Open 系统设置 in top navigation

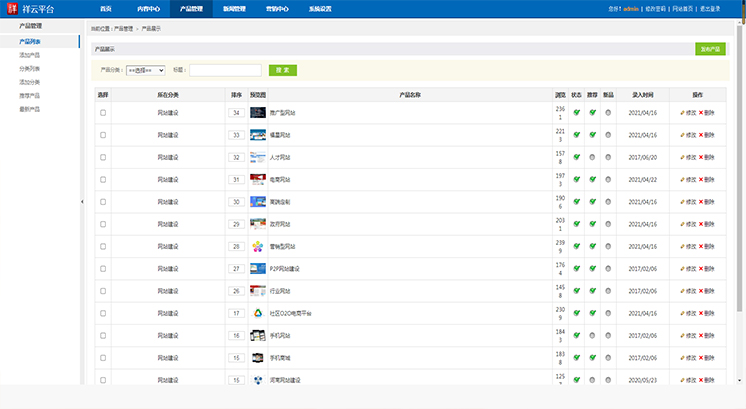click(x=321, y=8)
